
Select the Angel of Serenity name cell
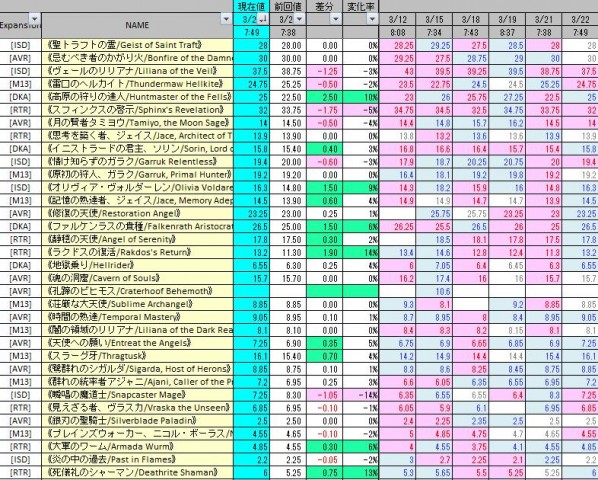tap(137, 239)
